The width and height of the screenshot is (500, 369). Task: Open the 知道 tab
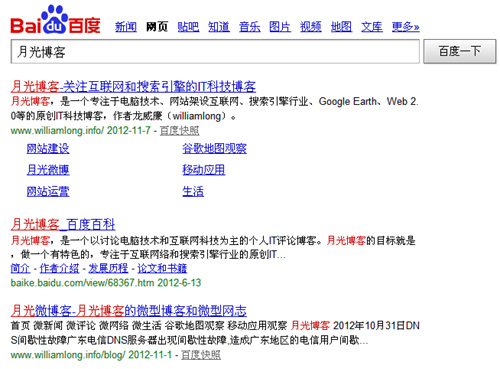(x=219, y=27)
